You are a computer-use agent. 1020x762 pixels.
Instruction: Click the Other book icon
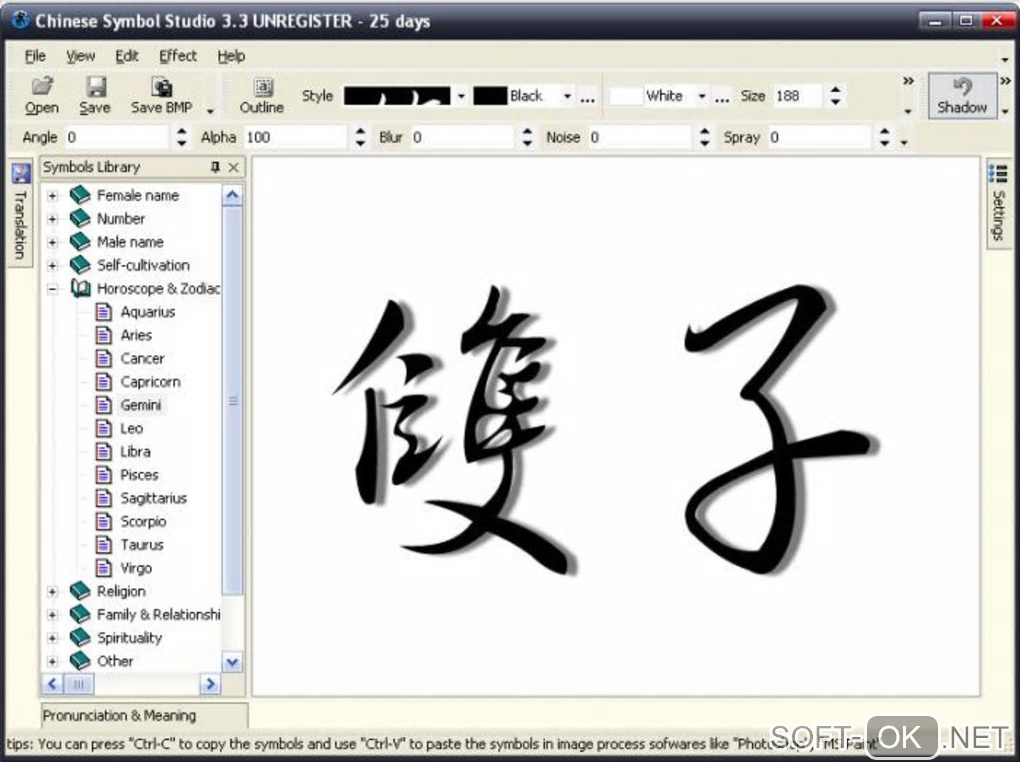tap(80, 661)
